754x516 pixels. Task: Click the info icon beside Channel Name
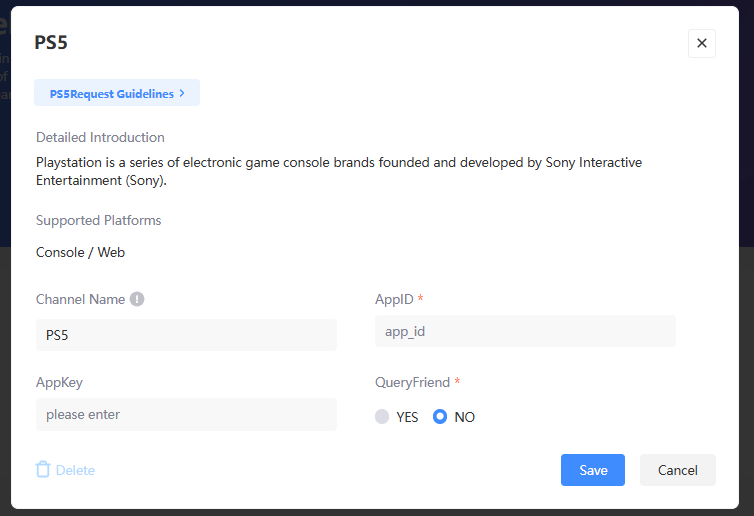coord(137,299)
